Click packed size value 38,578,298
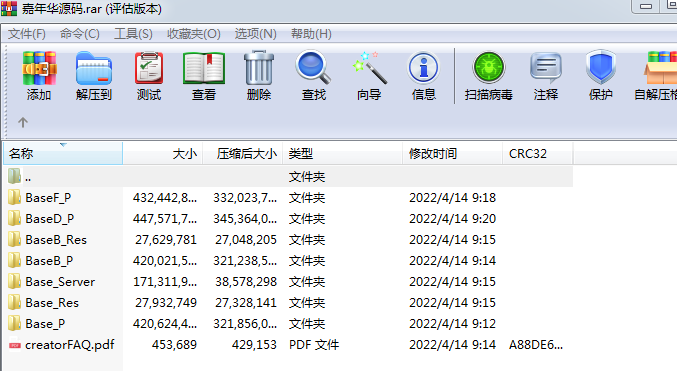Screen dimensions: 677x371 [x=246, y=282]
